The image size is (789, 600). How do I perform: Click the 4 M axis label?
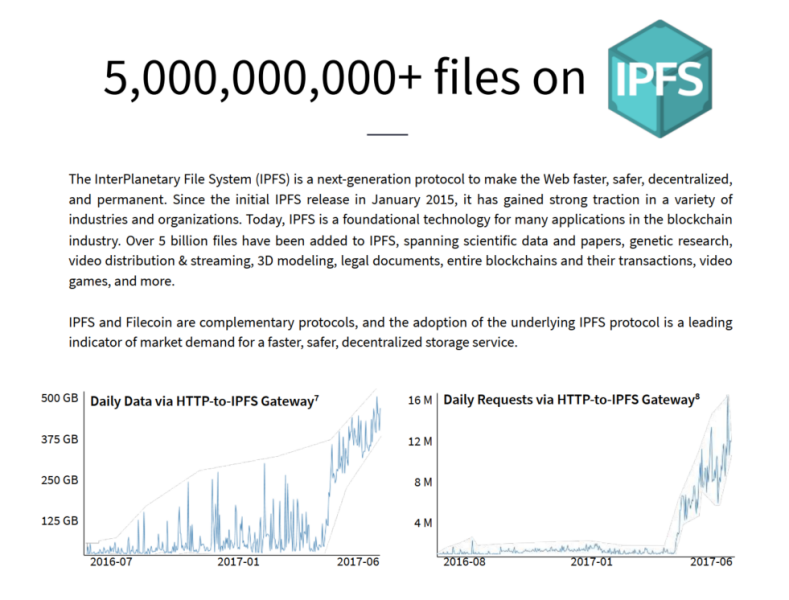423,523
